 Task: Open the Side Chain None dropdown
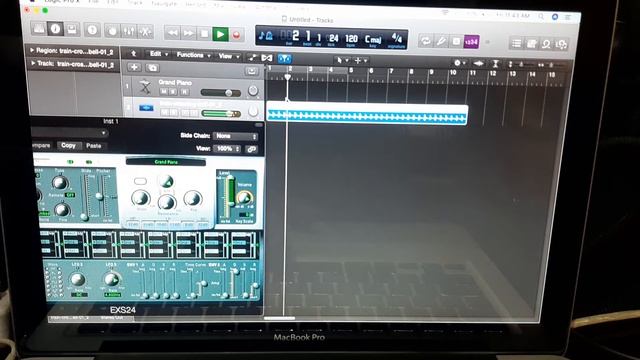[236, 136]
